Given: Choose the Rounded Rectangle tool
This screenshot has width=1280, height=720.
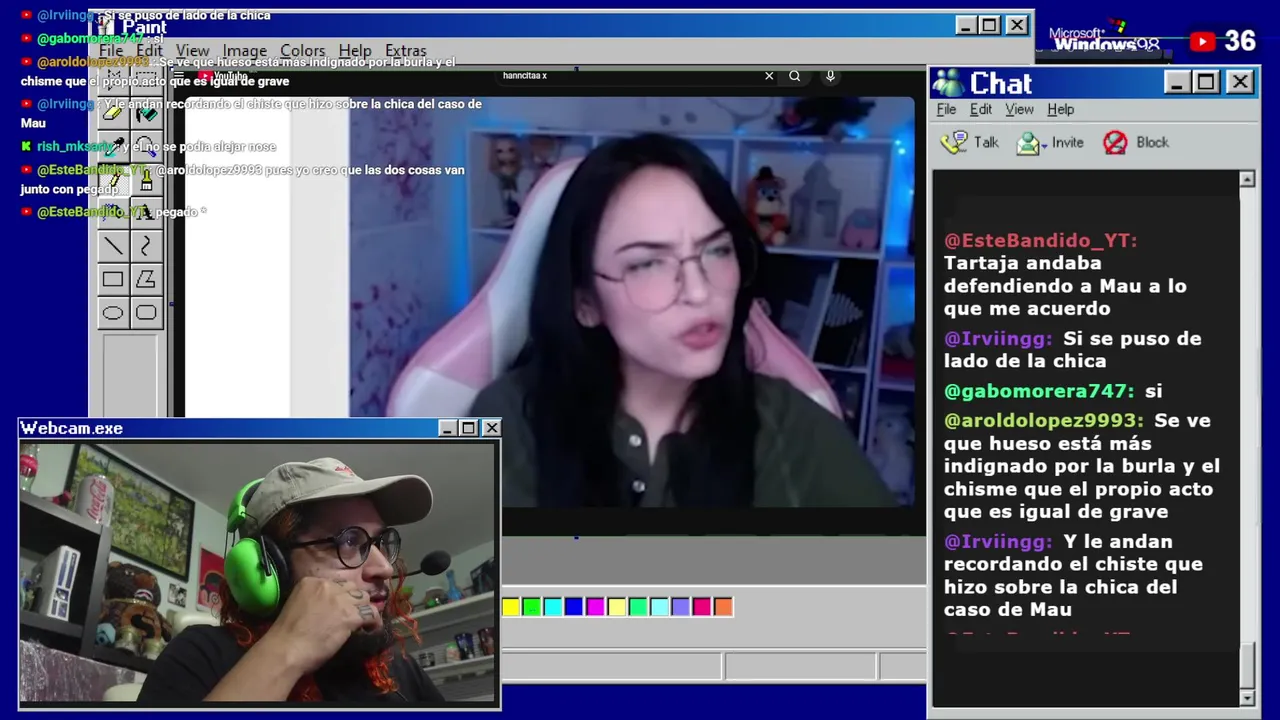Looking at the screenshot, I should (147, 313).
